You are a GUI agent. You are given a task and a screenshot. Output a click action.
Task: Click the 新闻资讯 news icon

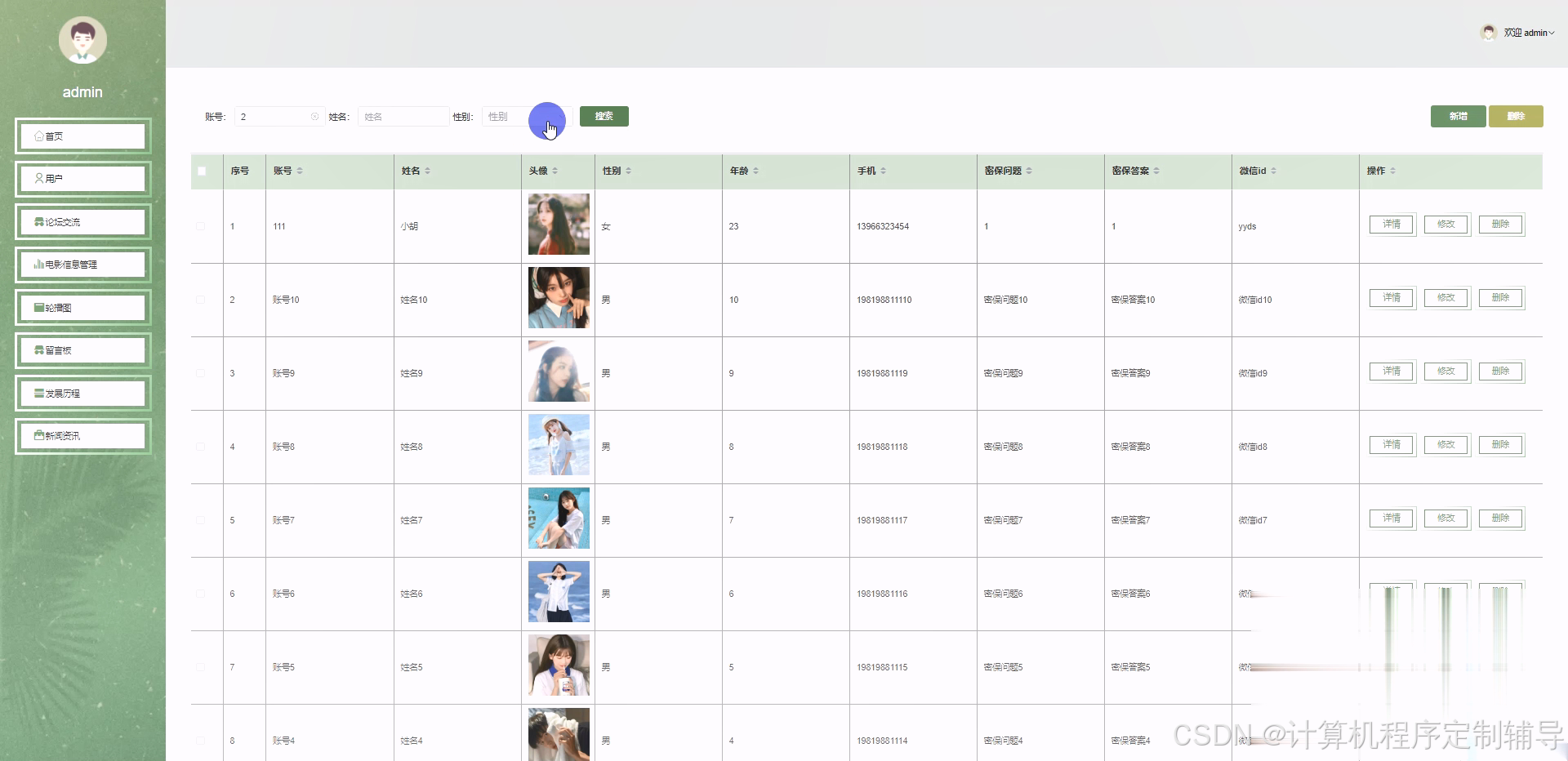(x=38, y=435)
